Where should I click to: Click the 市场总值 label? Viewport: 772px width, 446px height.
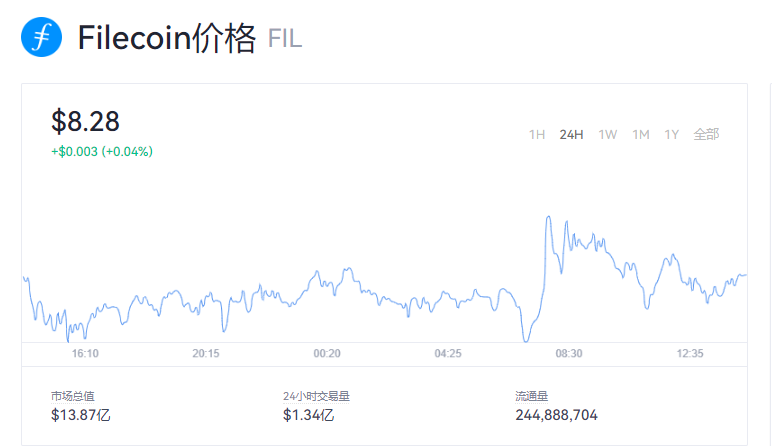point(72,396)
